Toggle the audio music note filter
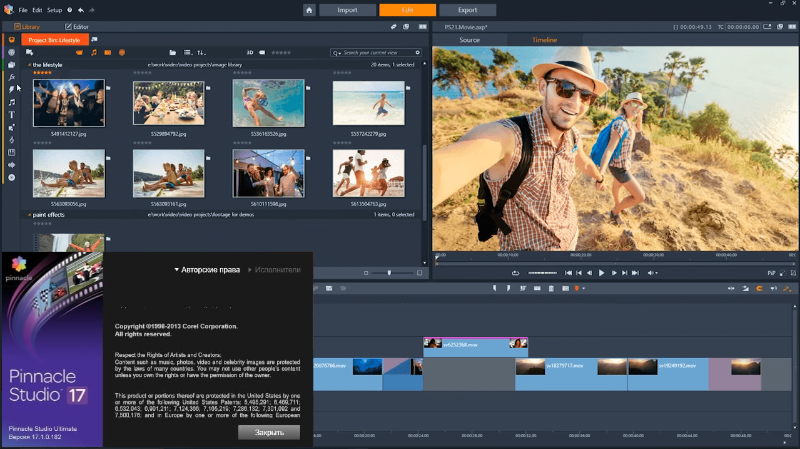Screen dimensions: 800x449 pos(94,53)
